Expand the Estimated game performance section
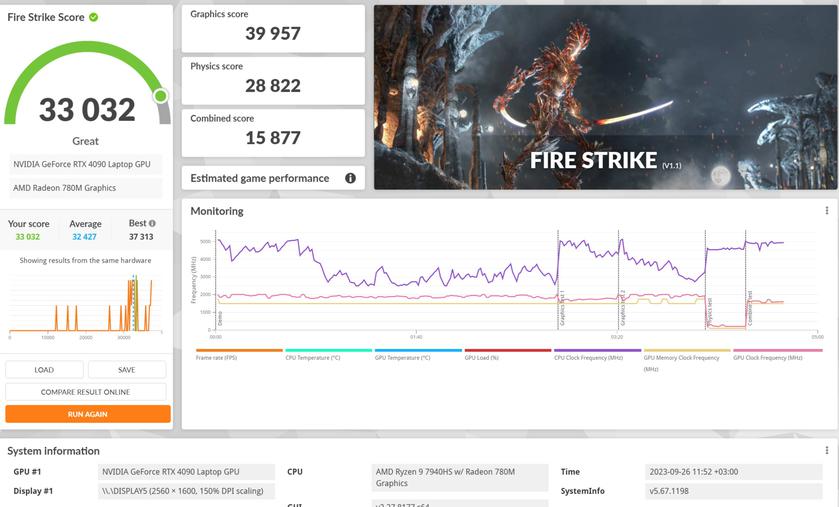This screenshot has height=507, width=839. 260,178
